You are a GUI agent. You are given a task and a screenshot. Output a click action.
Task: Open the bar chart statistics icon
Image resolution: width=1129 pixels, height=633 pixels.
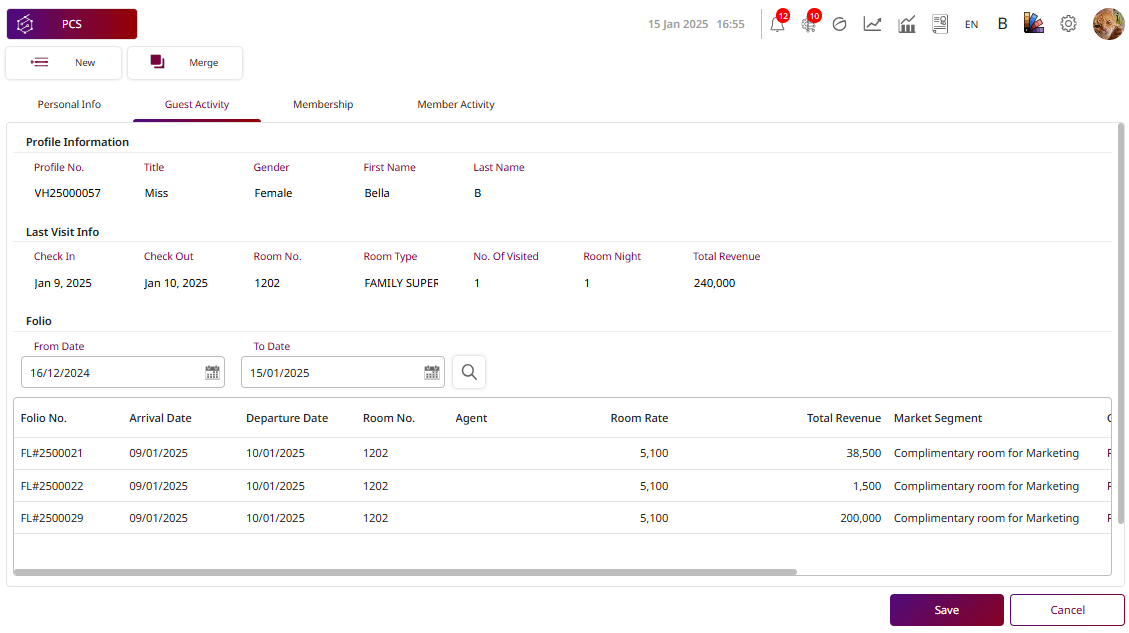907,24
